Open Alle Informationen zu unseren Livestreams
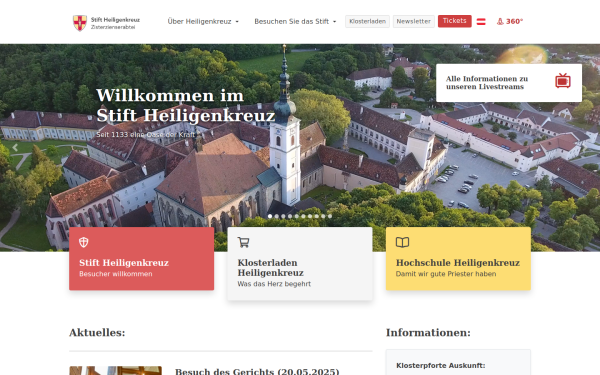This screenshot has width=600, height=375. pos(509,83)
